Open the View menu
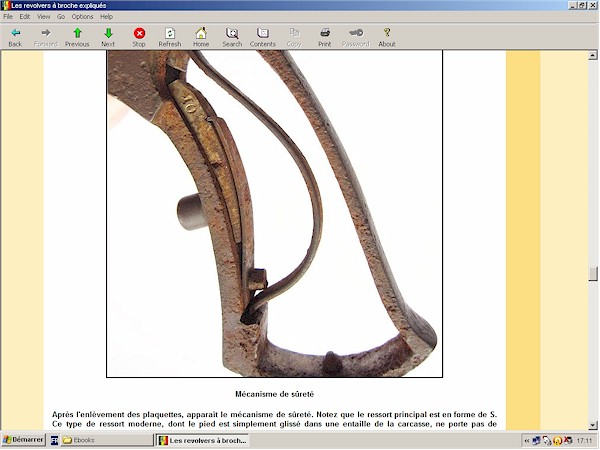 (43, 17)
